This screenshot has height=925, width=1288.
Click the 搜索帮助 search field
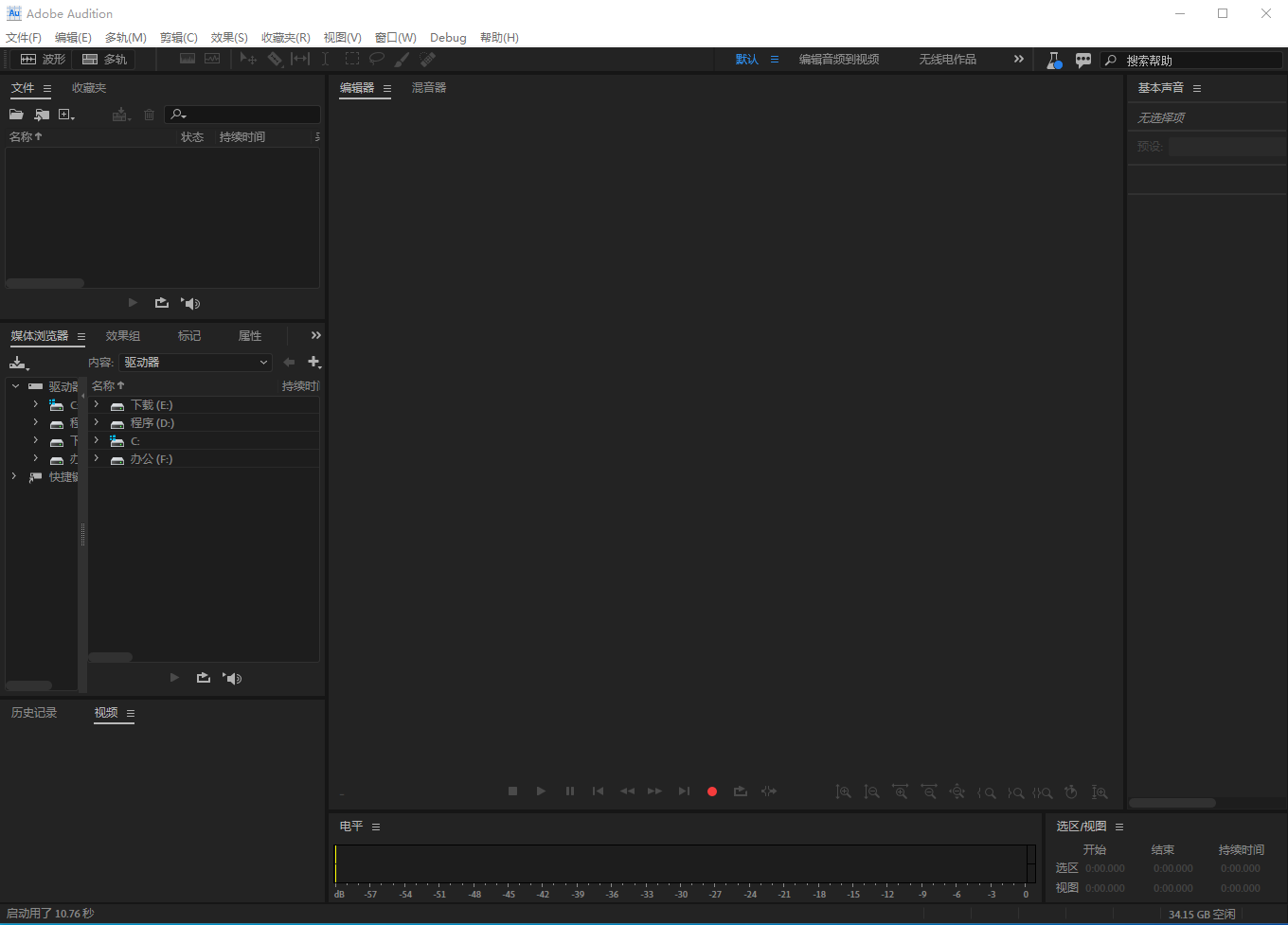1198,61
